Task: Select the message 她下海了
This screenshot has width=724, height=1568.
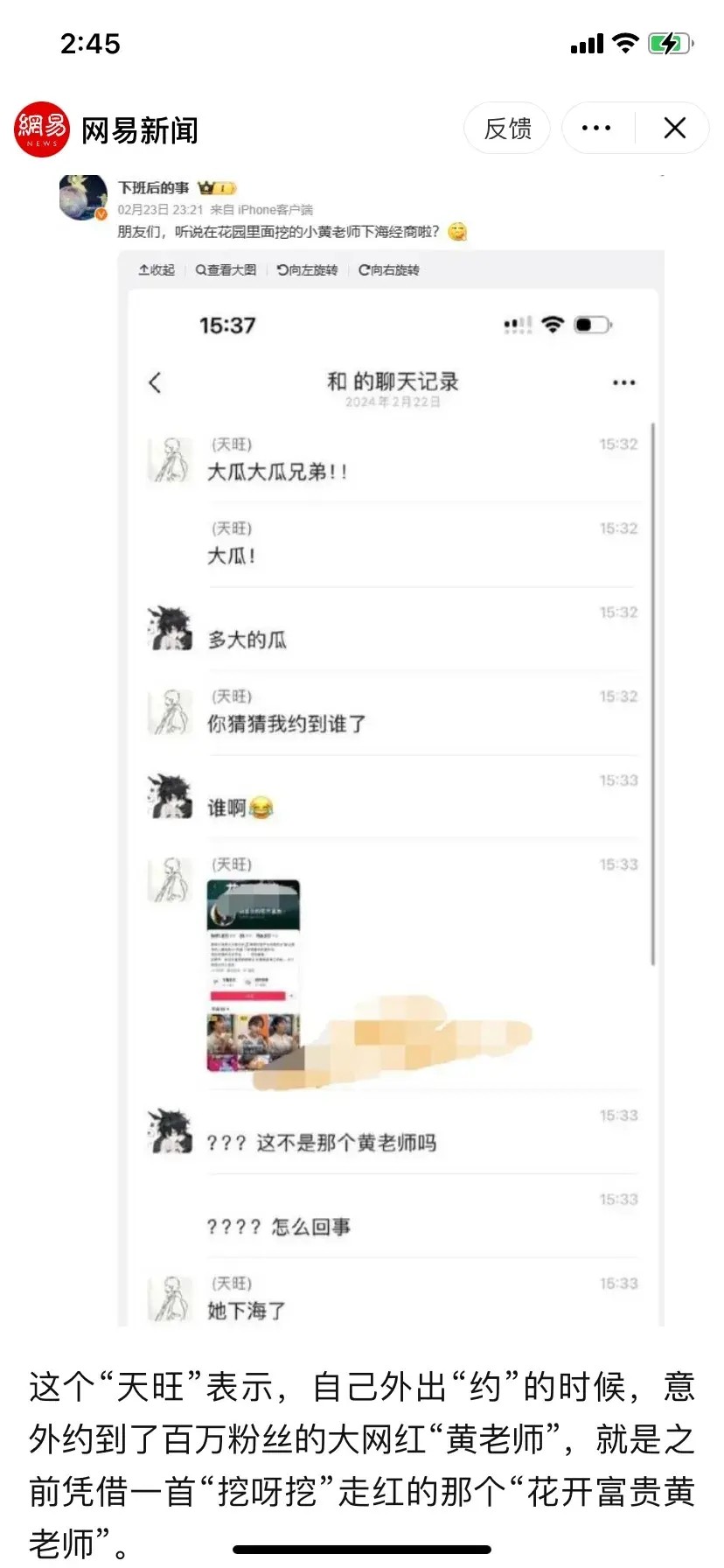Action: click(x=247, y=1311)
